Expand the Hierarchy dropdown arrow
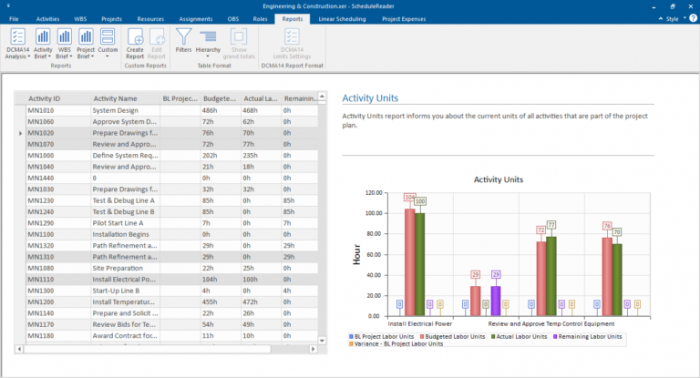 tap(208, 56)
